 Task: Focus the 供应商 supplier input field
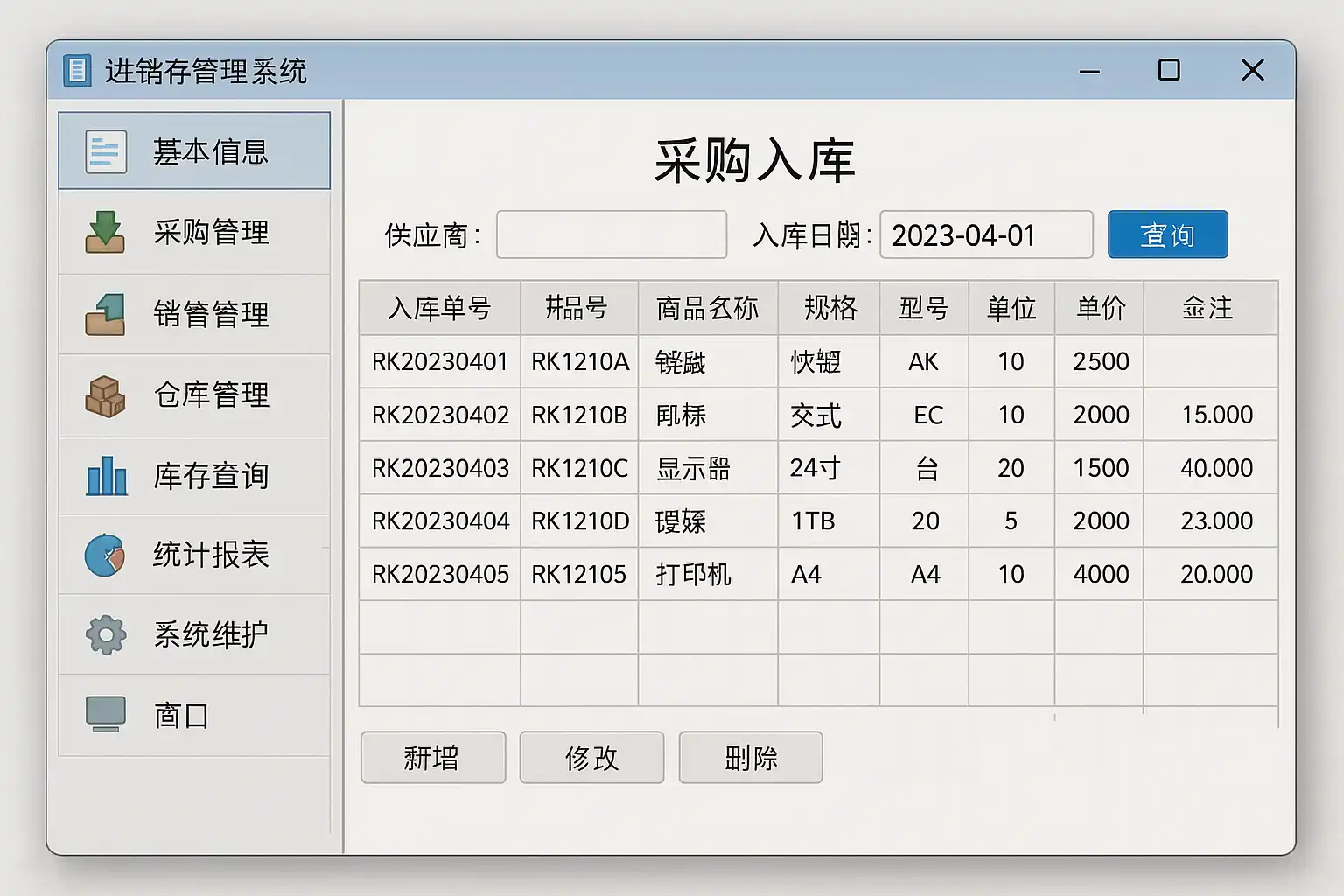pos(612,234)
